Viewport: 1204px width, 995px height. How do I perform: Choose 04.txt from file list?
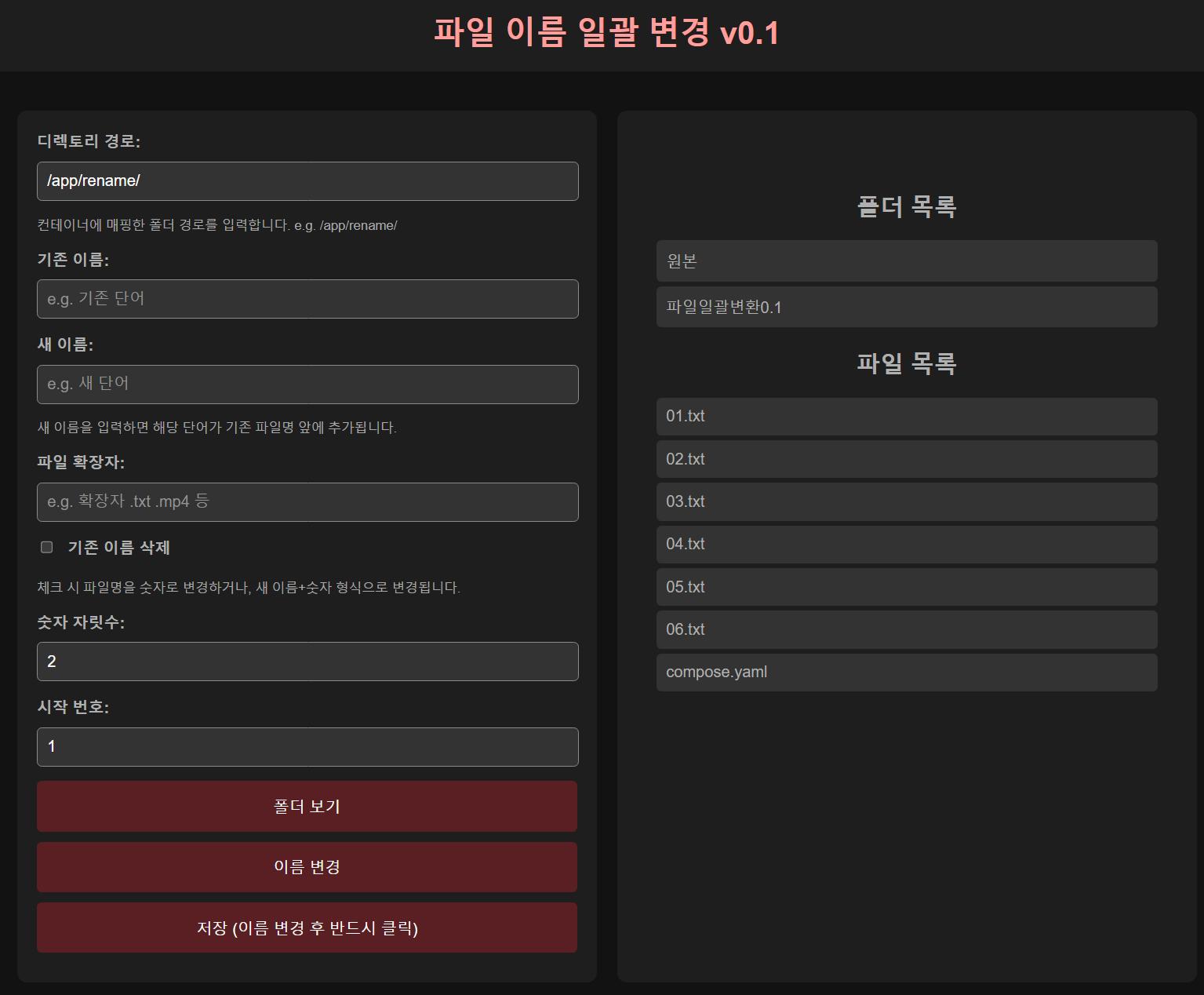click(x=906, y=544)
